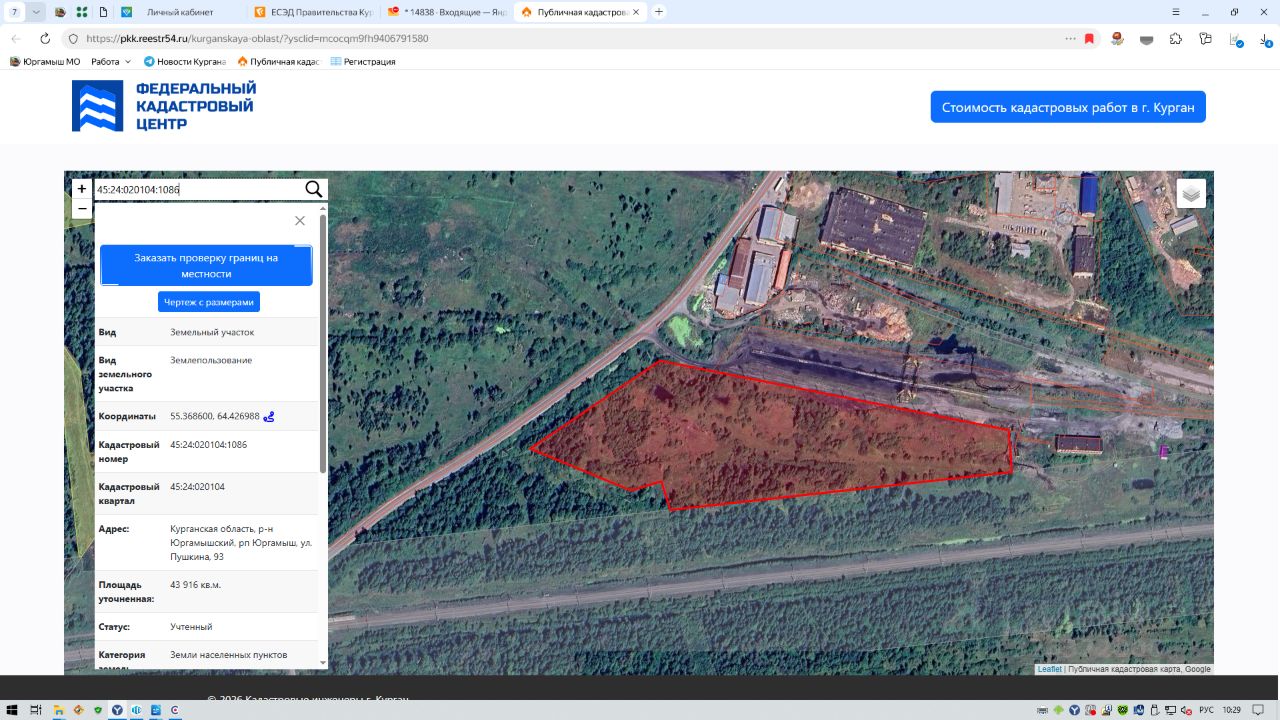
Task: Click the Federal Cadastral Center logo
Action: 164,106
